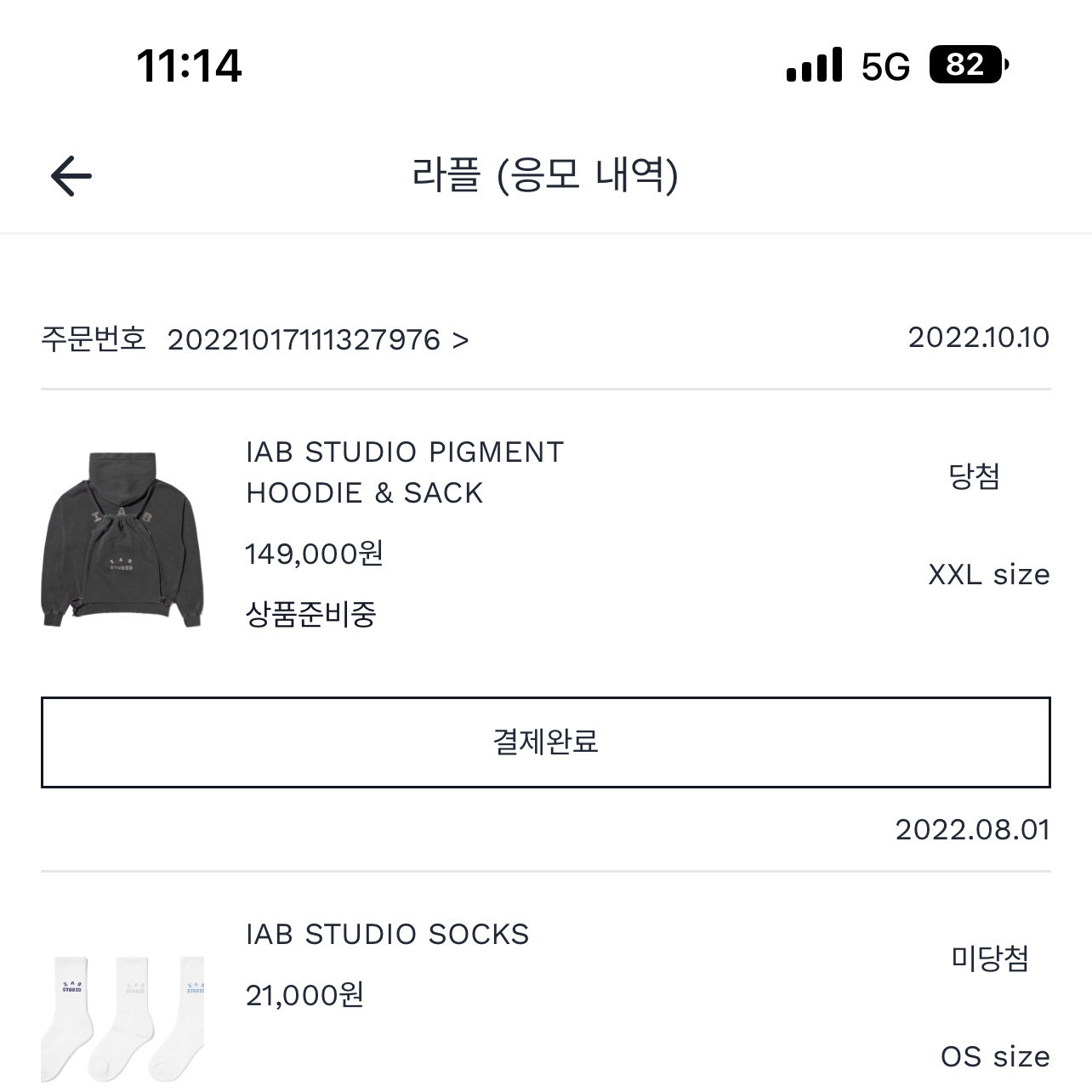Open the IAB Studio socks thumbnail
This screenshot has height=1092, width=1092.
click(x=122, y=1016)
